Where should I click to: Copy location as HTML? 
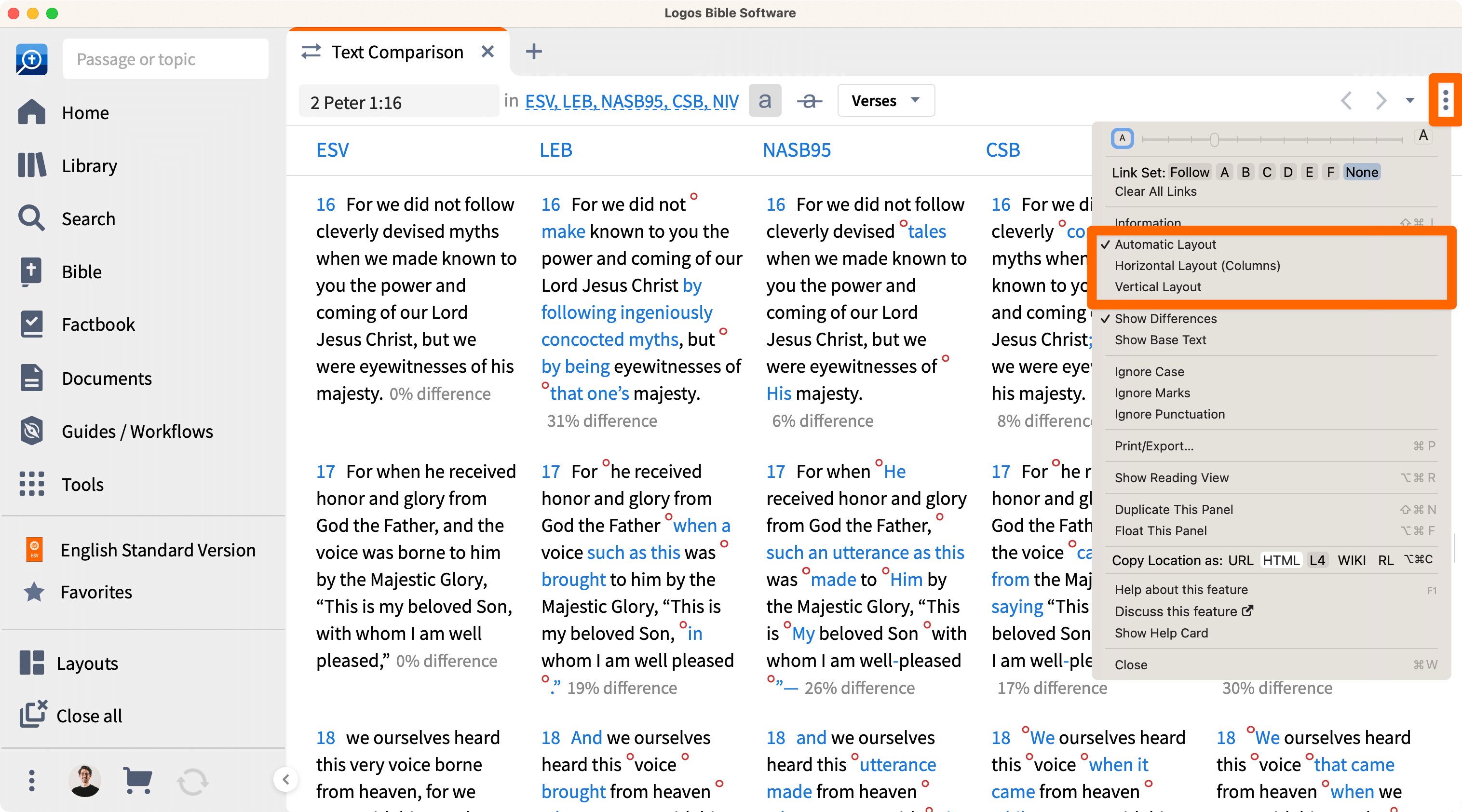[1280, 560]
